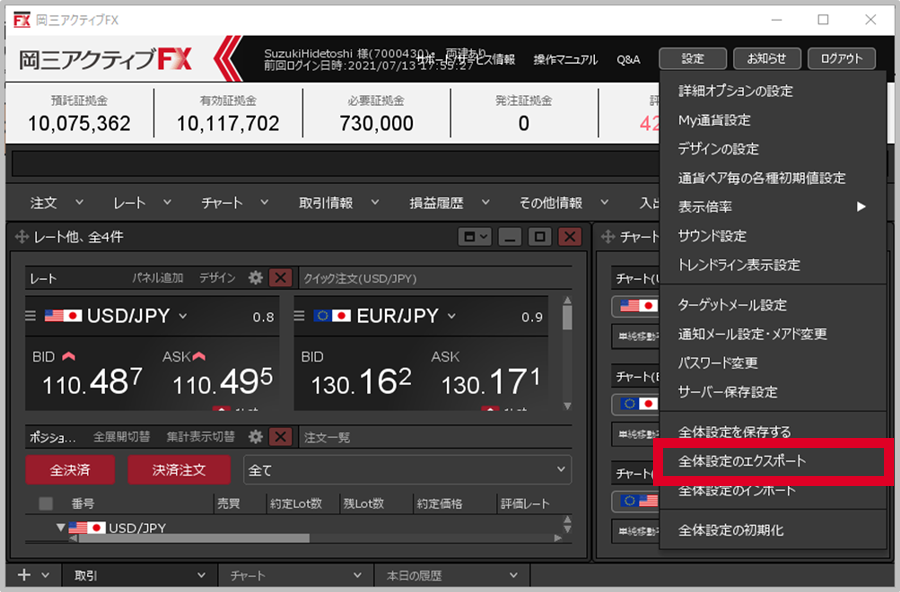Collapse the USD/JPY position row triangle
The height and width of the screenshot is (592, 900).
pyautogui.click(x=60, y=527)
